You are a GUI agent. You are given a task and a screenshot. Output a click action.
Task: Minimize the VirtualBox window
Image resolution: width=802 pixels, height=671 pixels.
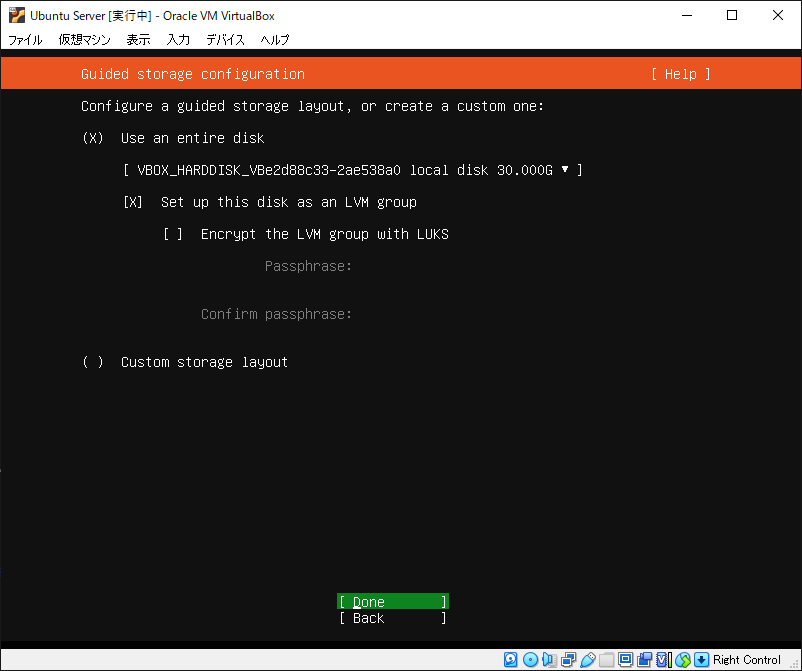pyautogui.click(x=687, y=15)
